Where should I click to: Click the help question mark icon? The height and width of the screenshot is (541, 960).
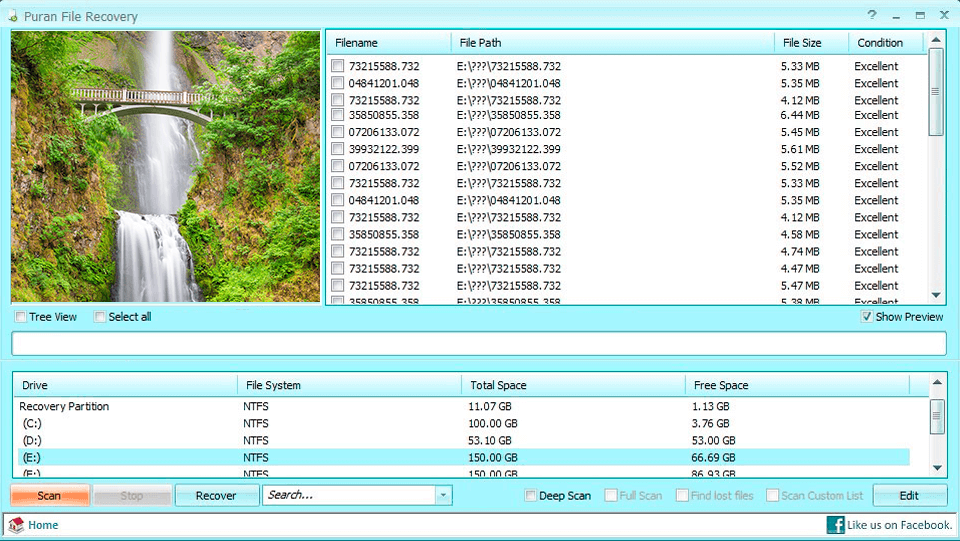tap(872, 15)
